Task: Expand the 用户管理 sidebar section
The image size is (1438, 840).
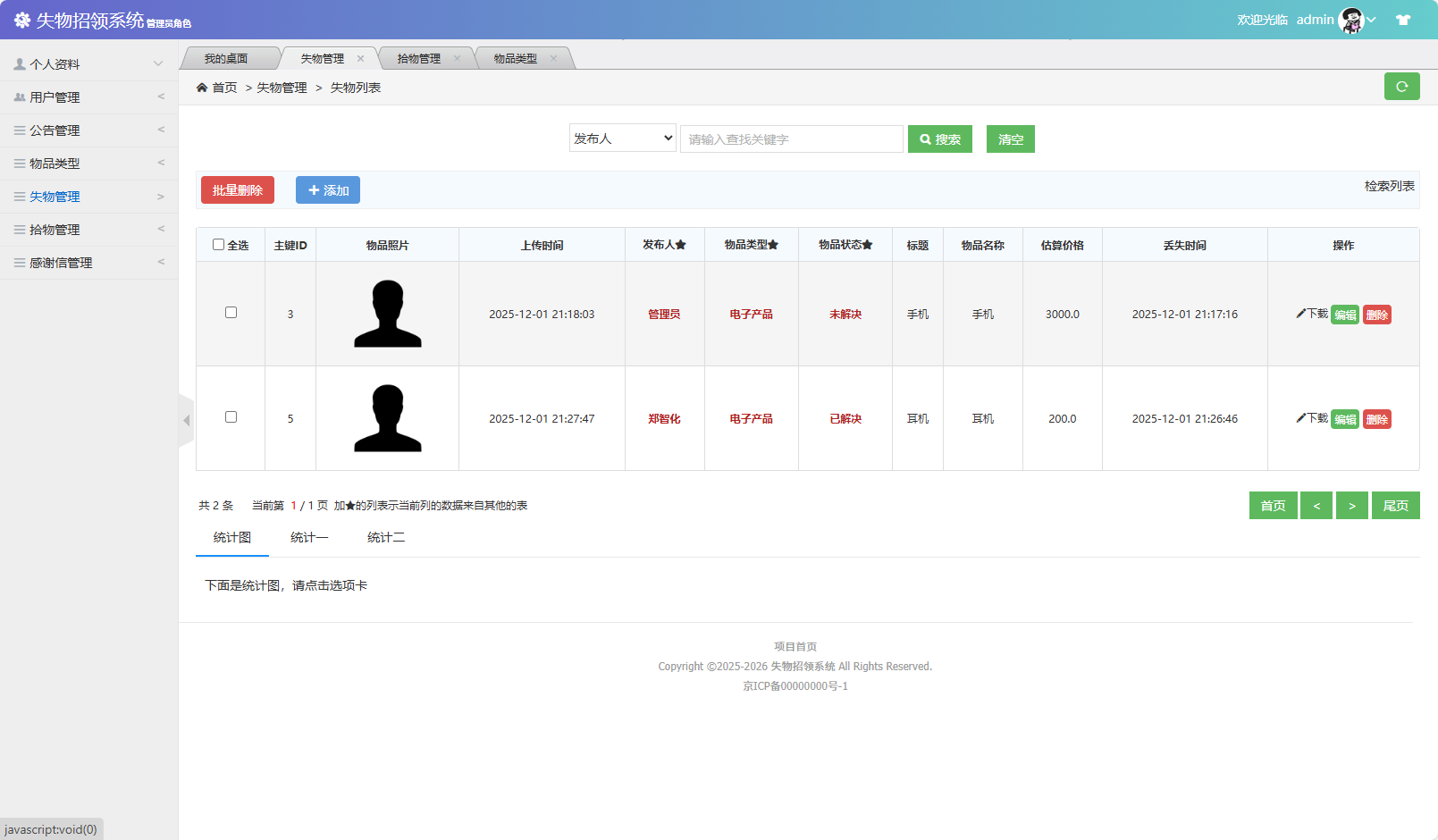Action: (88, 97)
